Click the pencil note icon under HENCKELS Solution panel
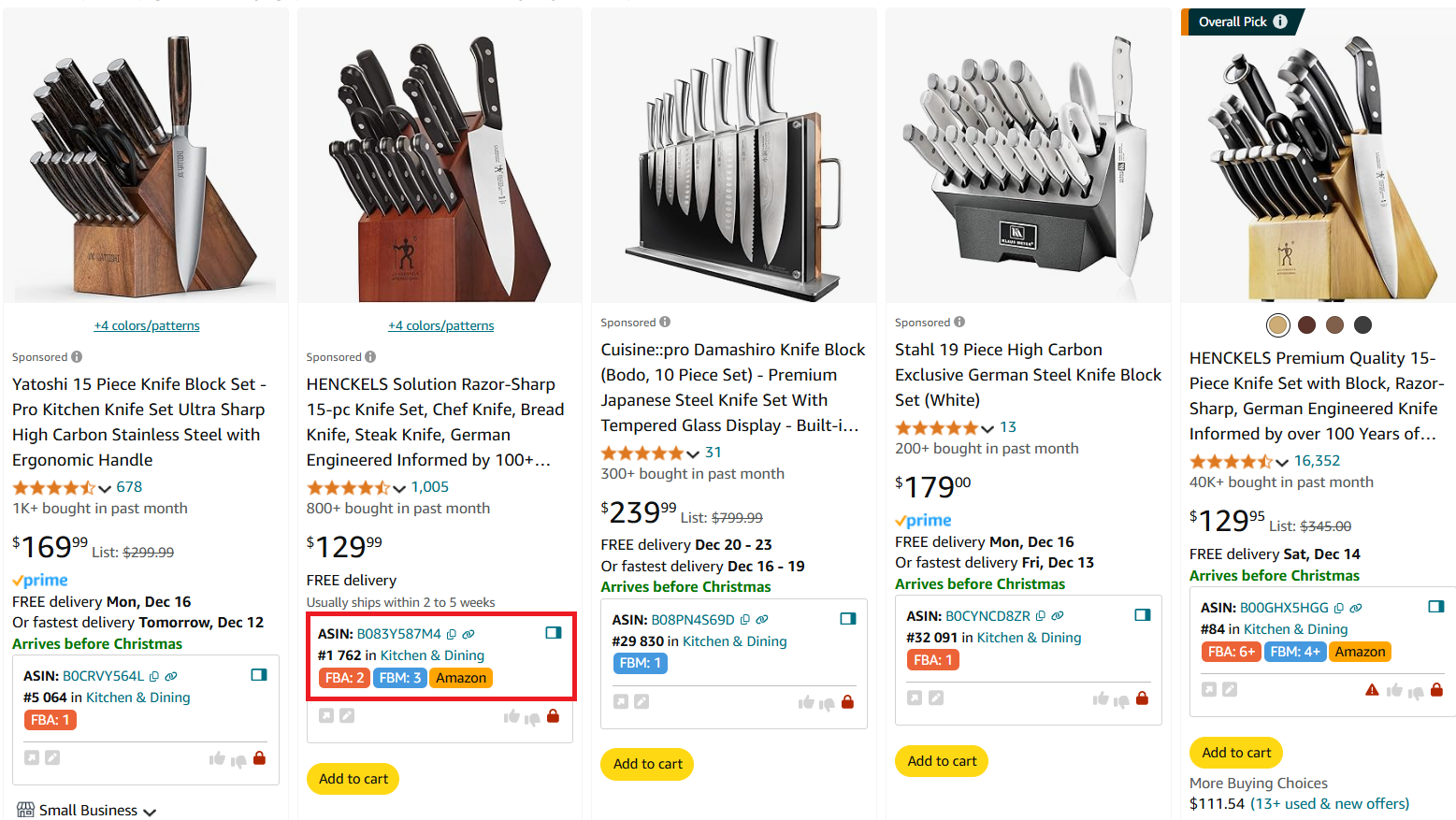The width and height of the screenshot is (1456, 820). (x=347, y=716)
